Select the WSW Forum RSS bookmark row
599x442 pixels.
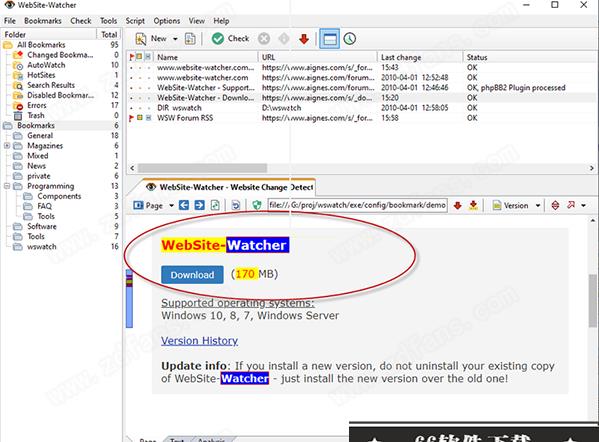click(362, 118)
